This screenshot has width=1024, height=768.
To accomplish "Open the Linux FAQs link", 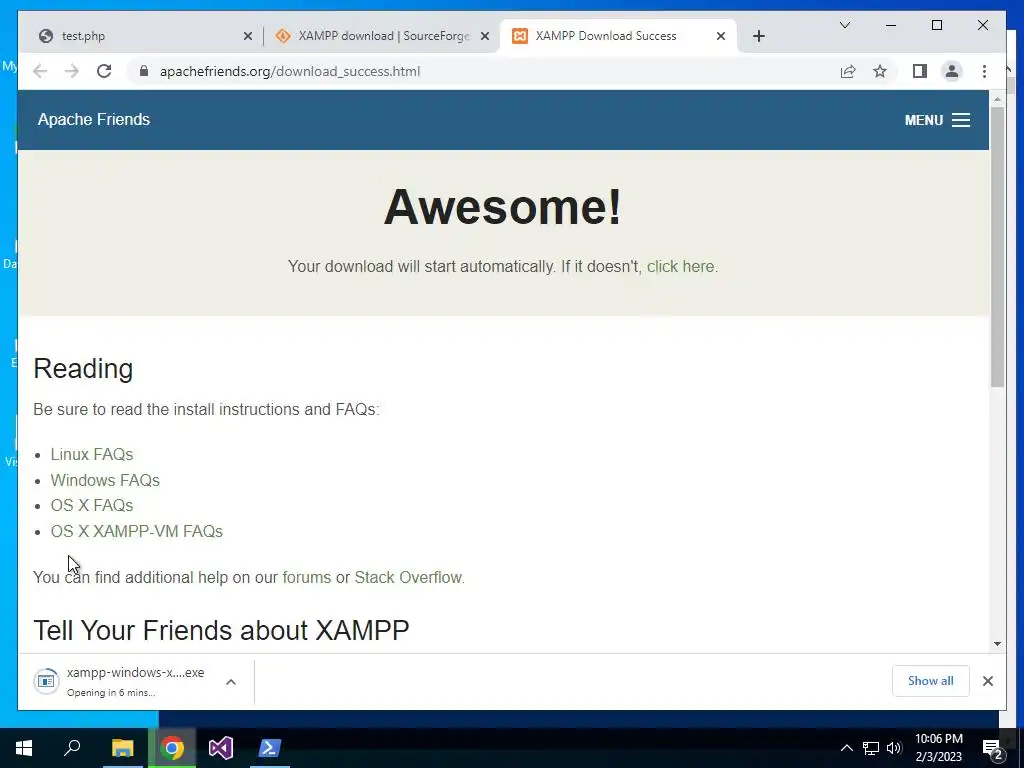I will (92, 455).
